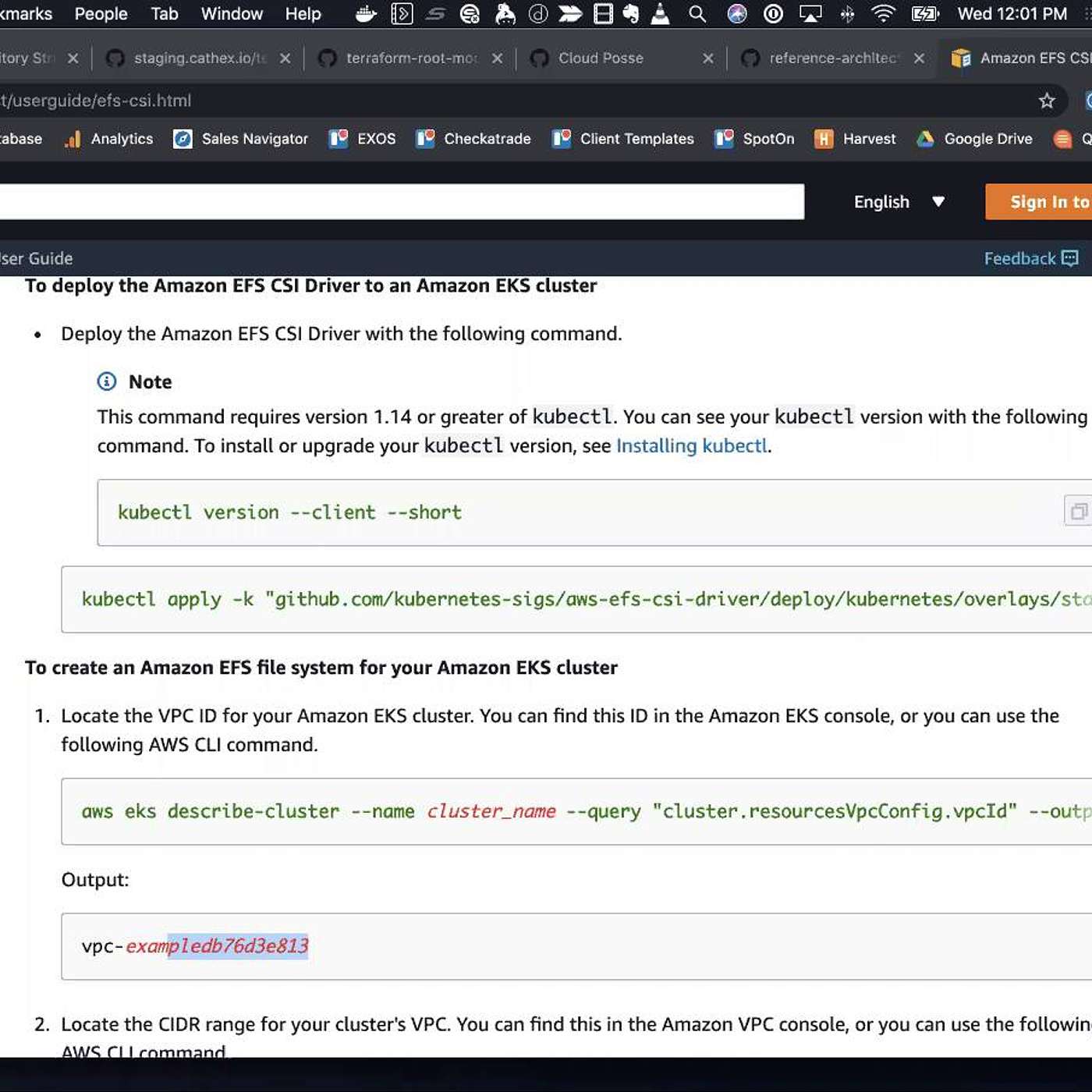The height and width of the screenshot is (1092, 1092).
Task: Click the 'To deploy the Amazon EFS CSI Driver' heading
Action: (311, 285)
